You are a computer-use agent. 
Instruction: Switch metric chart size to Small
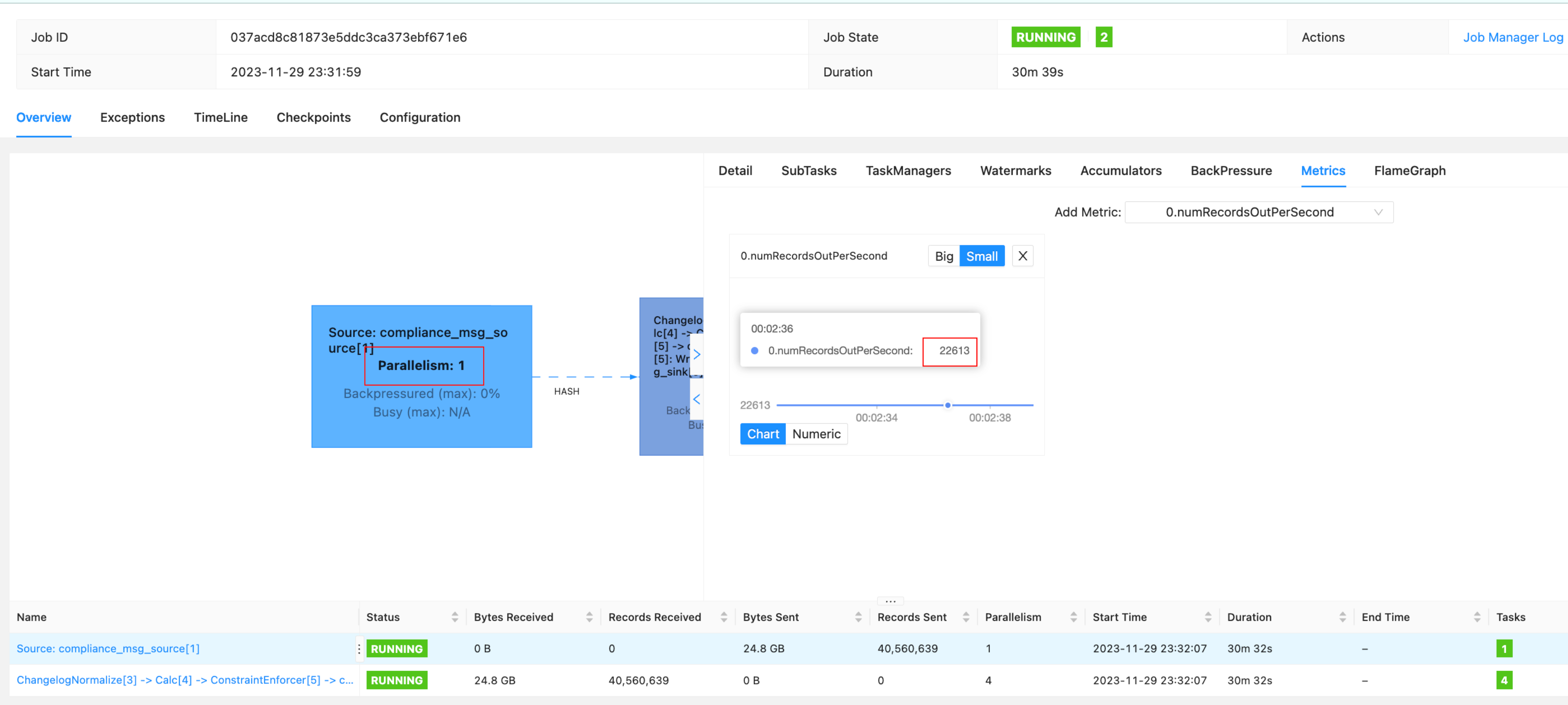[x=981, y=257]
